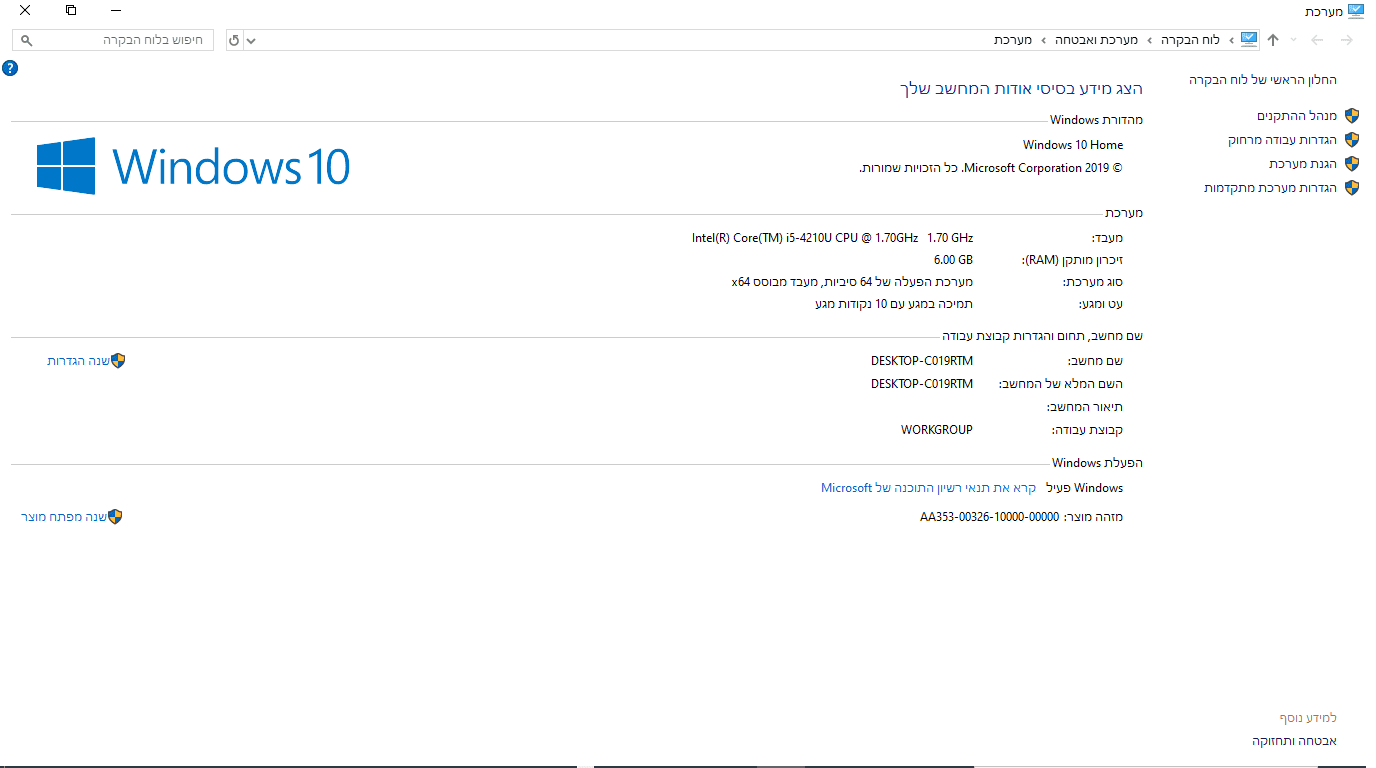Open 'הגדרות מערכת מתקדמות' advanced settings link
The height and width of the screenshot is (768, 1376).
click(x=1270, y=188)
